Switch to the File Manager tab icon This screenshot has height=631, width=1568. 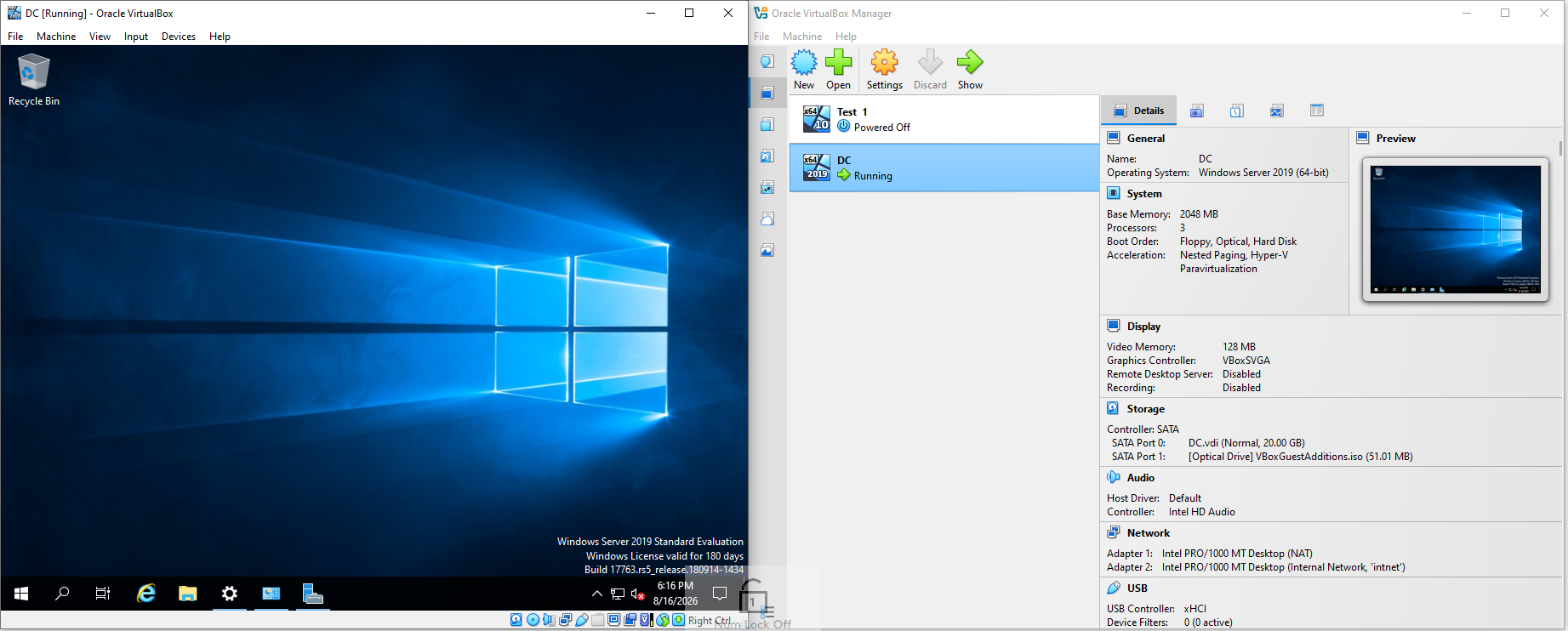[1317, 111]
